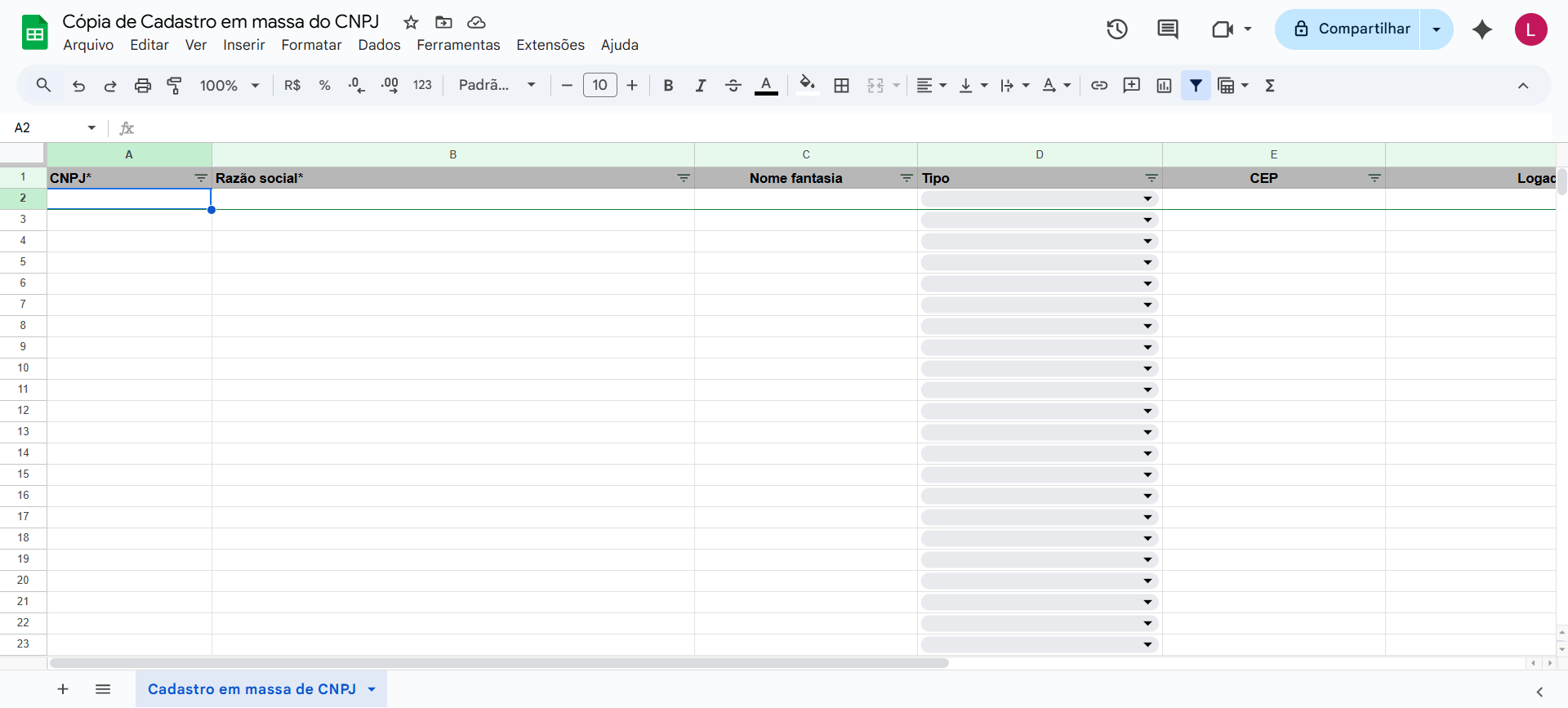Click the Compartilhar button
This screenshot has height=708, width=1568.
click(1352, 29)
